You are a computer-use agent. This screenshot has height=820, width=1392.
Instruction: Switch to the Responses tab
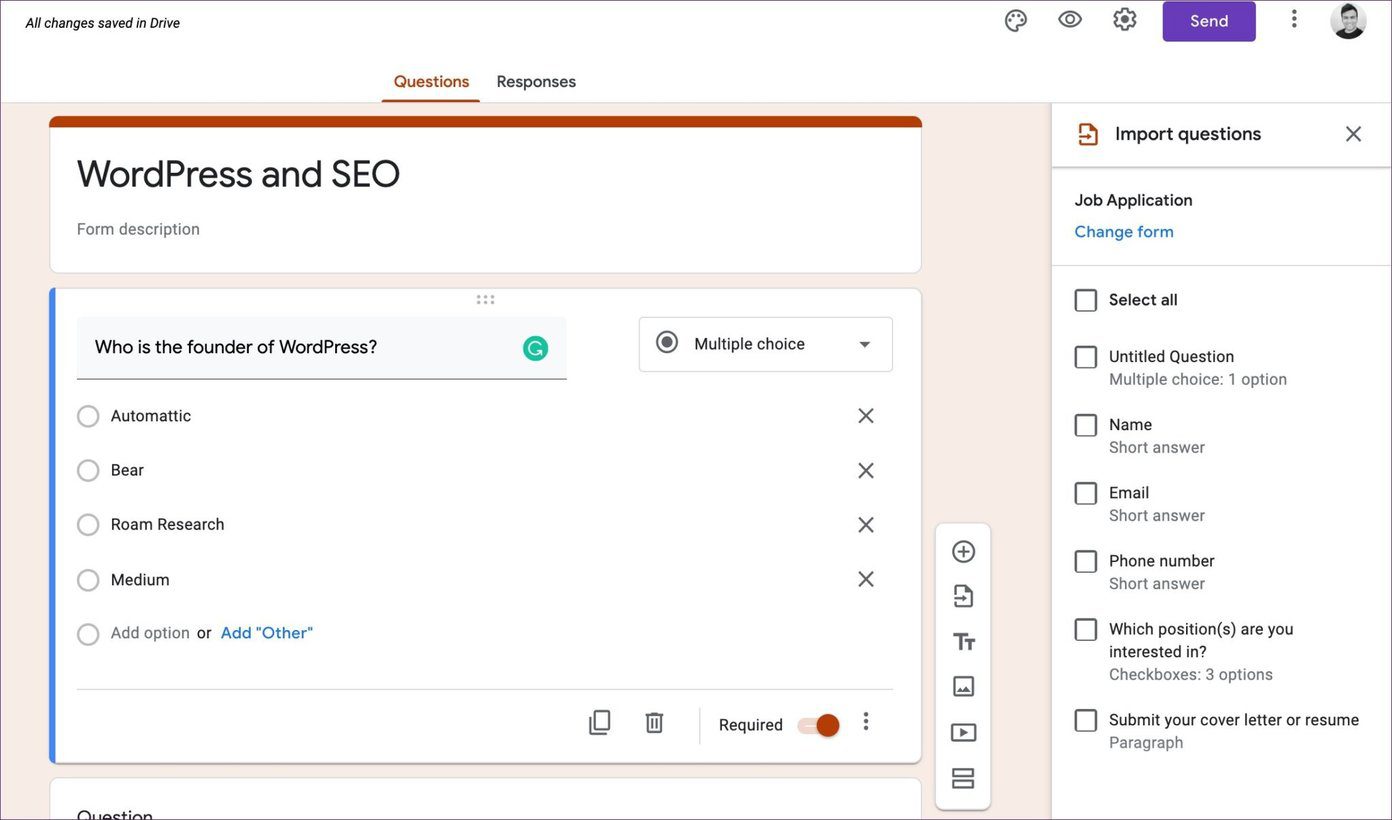[x=536, y=82]
